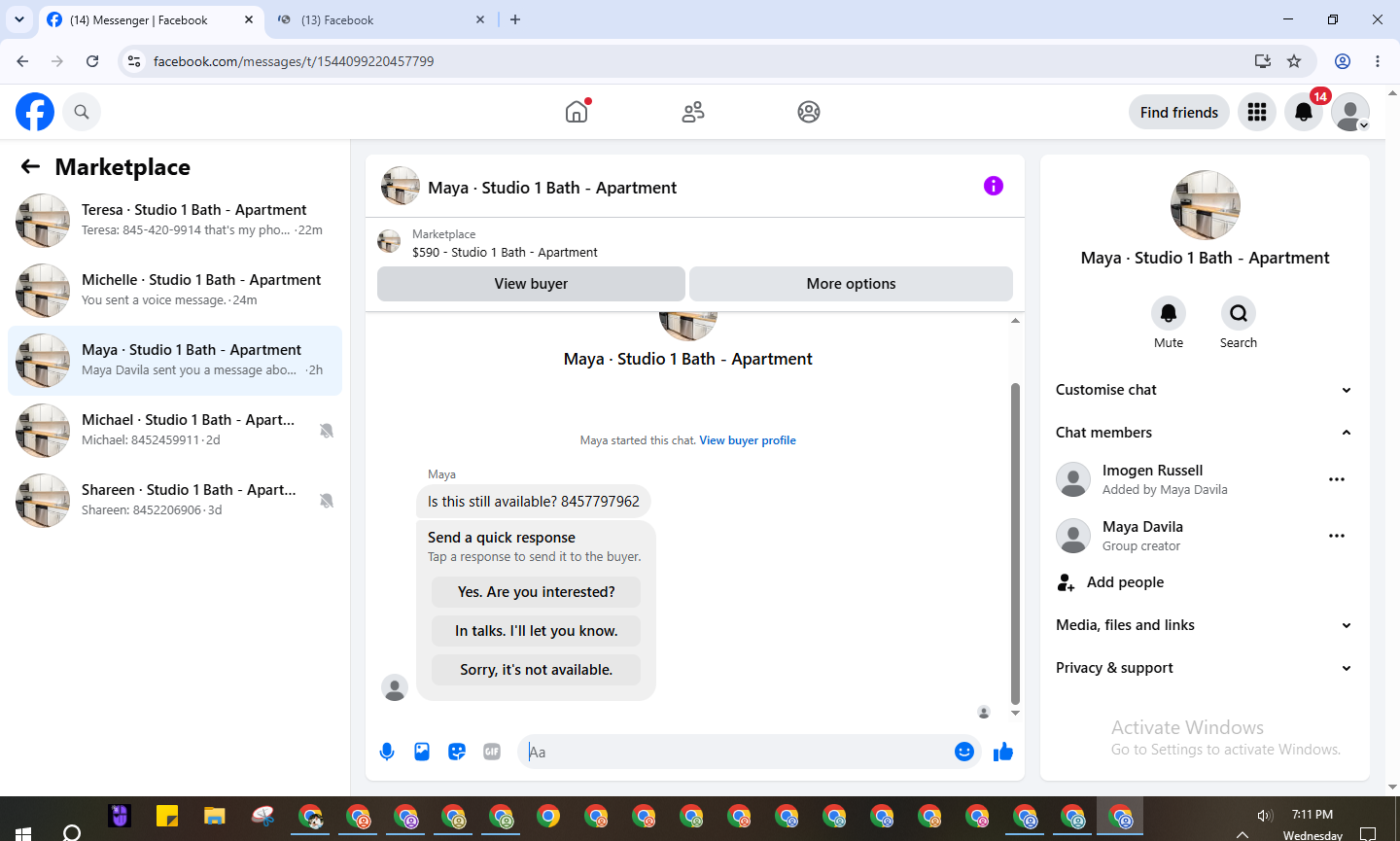Bookmark this page with the star
The width and height of the screenshot is (1400, 841).
[1294, 61]
